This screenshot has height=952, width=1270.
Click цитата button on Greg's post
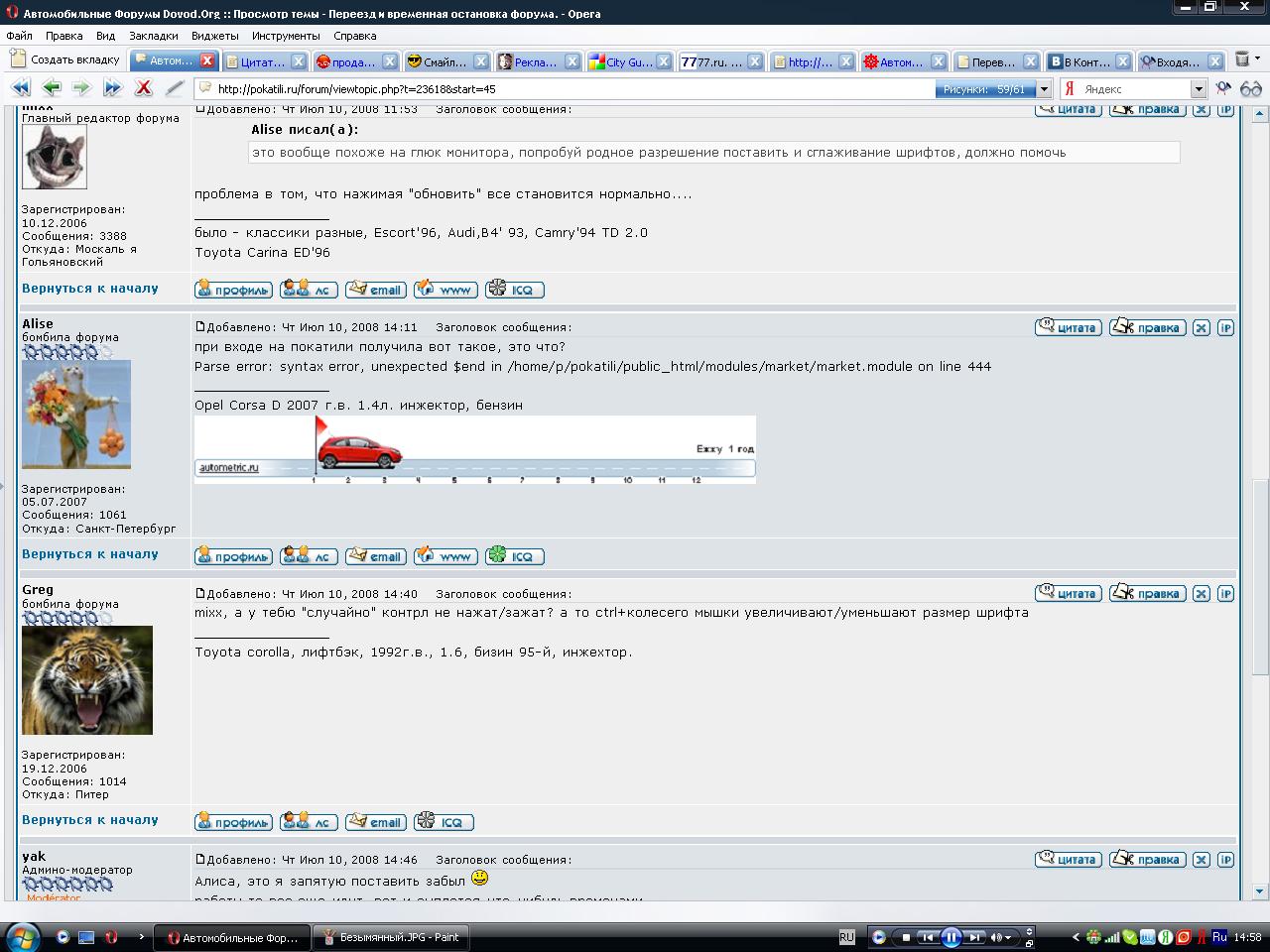pos(1068,594)
